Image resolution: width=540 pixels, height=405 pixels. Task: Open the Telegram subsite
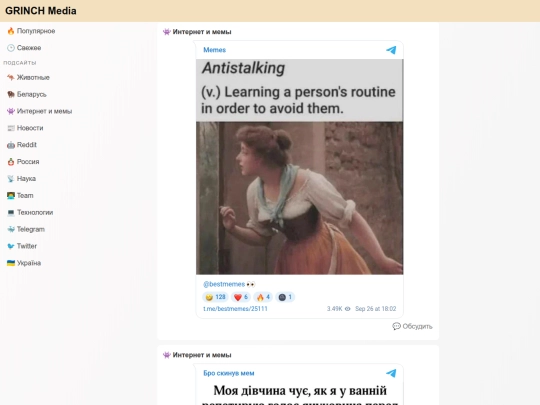[31, 229]
